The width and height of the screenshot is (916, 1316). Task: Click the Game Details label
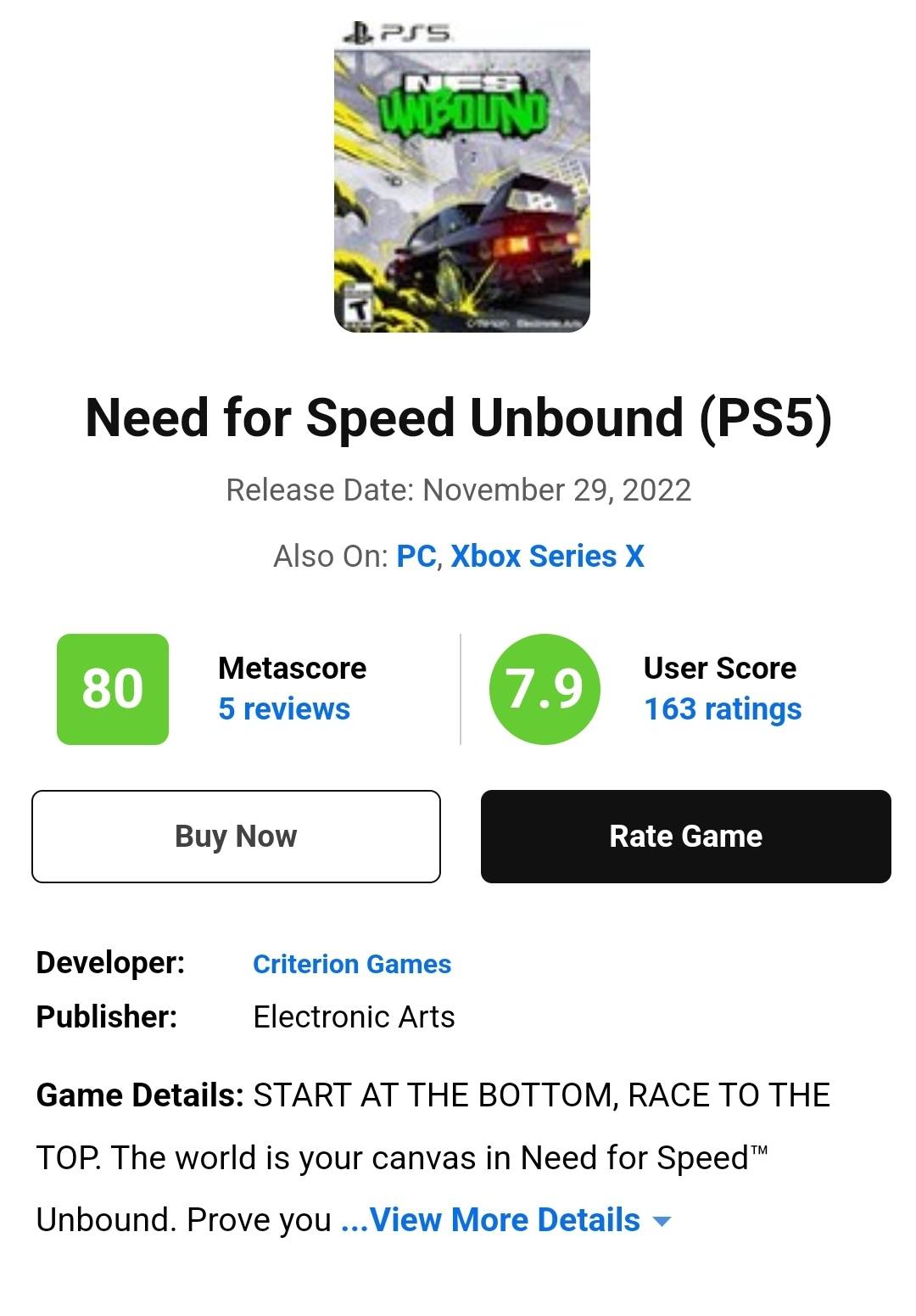click(140, 1095)
